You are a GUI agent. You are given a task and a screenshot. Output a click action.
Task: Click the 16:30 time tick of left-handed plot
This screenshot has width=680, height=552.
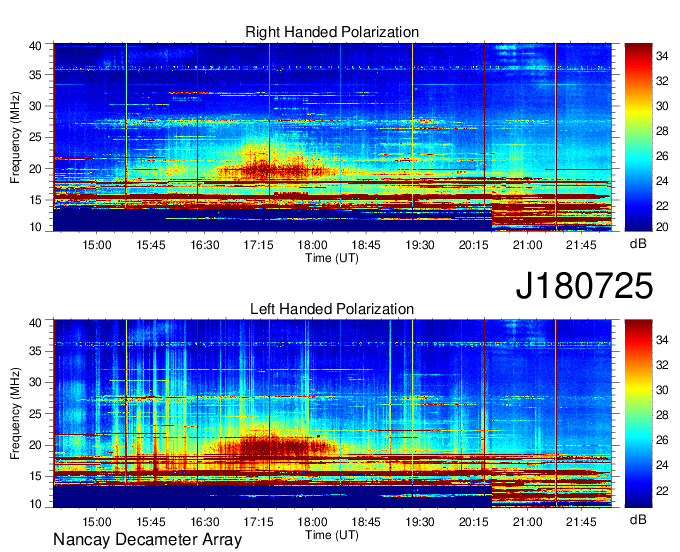(x=205, y=521)
